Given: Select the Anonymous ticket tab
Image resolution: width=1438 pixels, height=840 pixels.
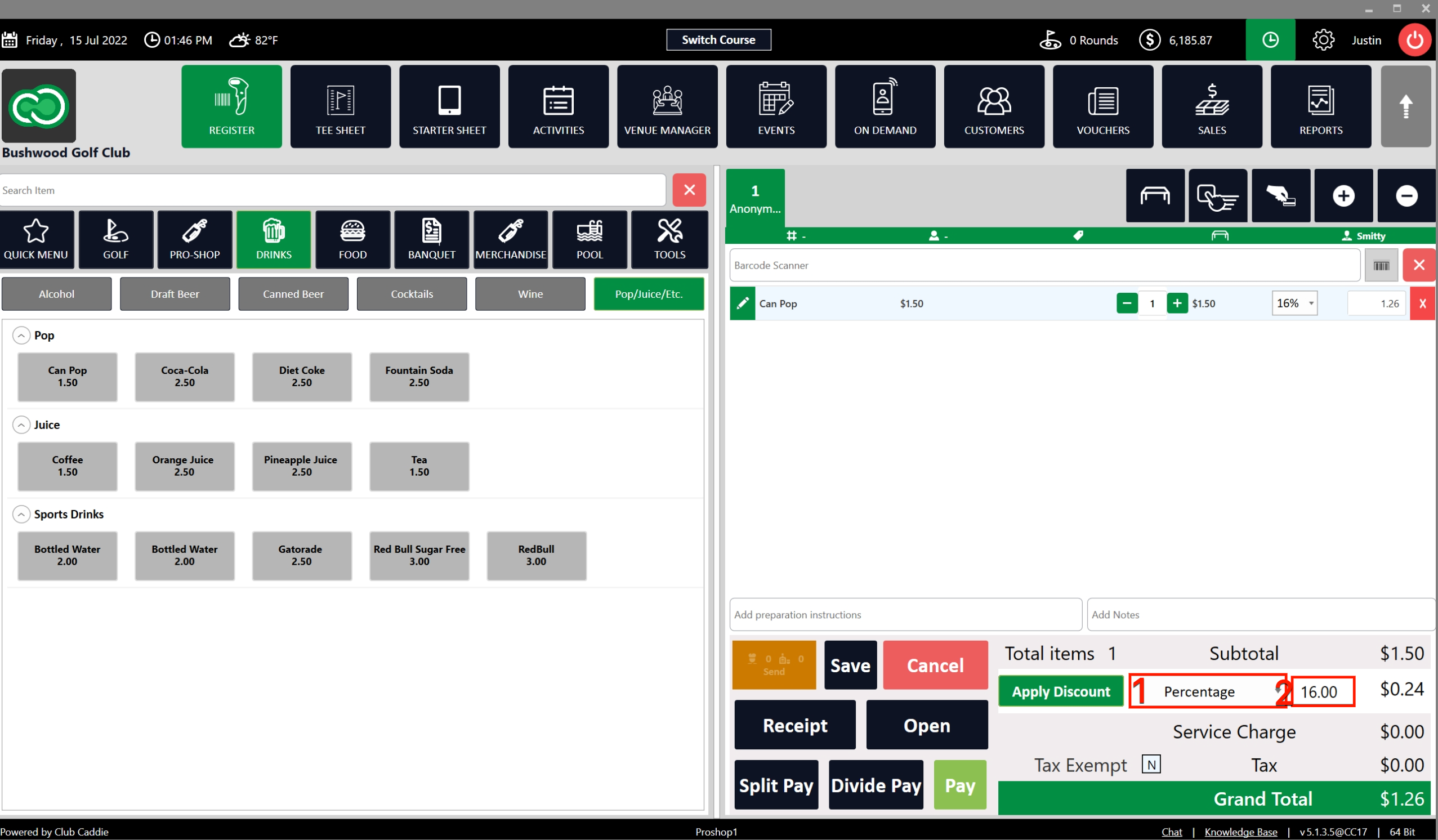Looking at the screenshot, I should 754,199.
